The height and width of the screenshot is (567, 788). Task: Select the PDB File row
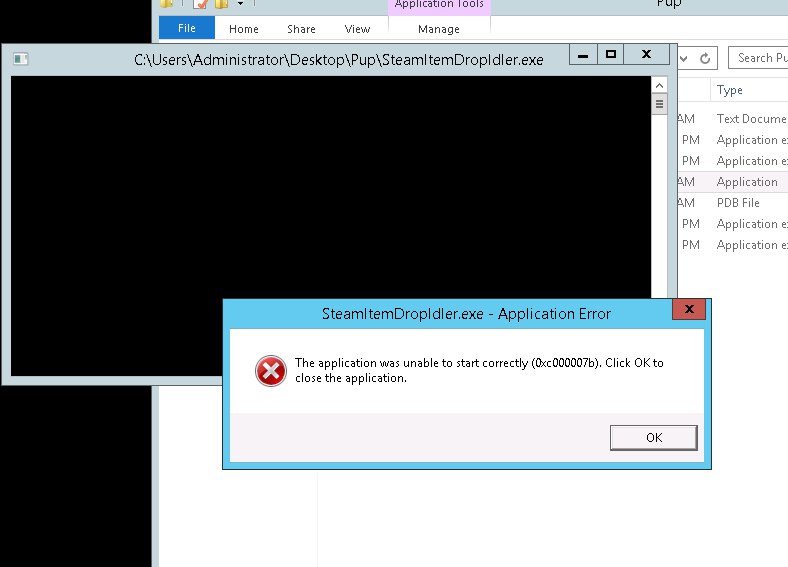pyautogui.click(x=732, y=203)
